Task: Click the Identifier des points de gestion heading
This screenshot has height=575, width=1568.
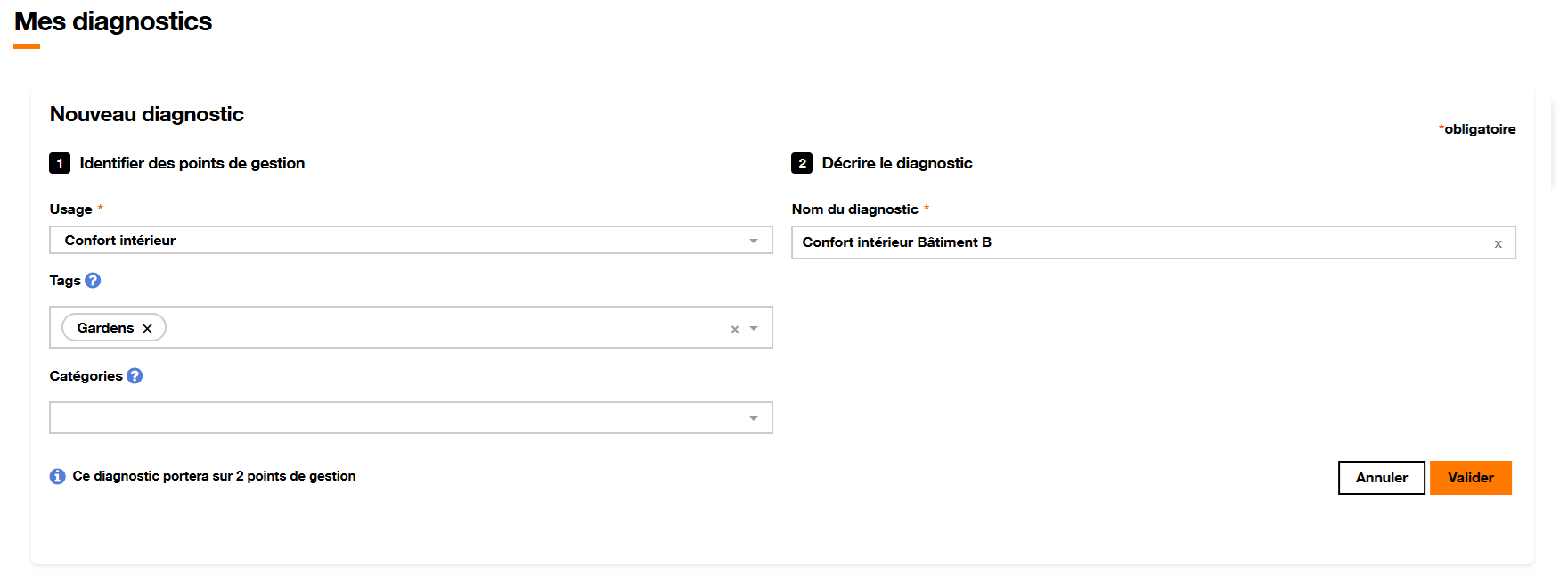Action: (x=192, y=163)
